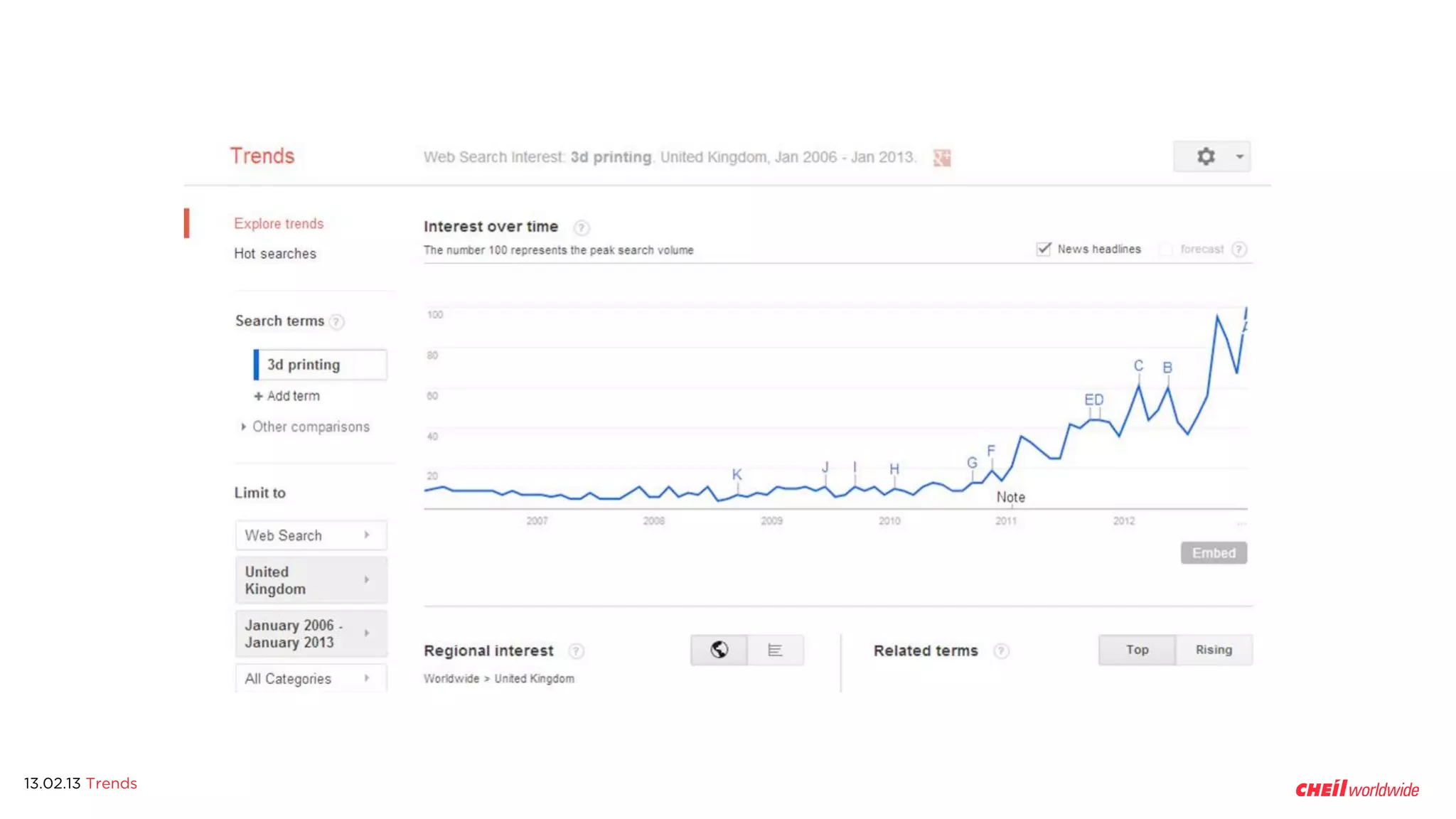Open the Hot searches link
The height and width of the screenshot is (819, 1456).
tap(275, 254)
